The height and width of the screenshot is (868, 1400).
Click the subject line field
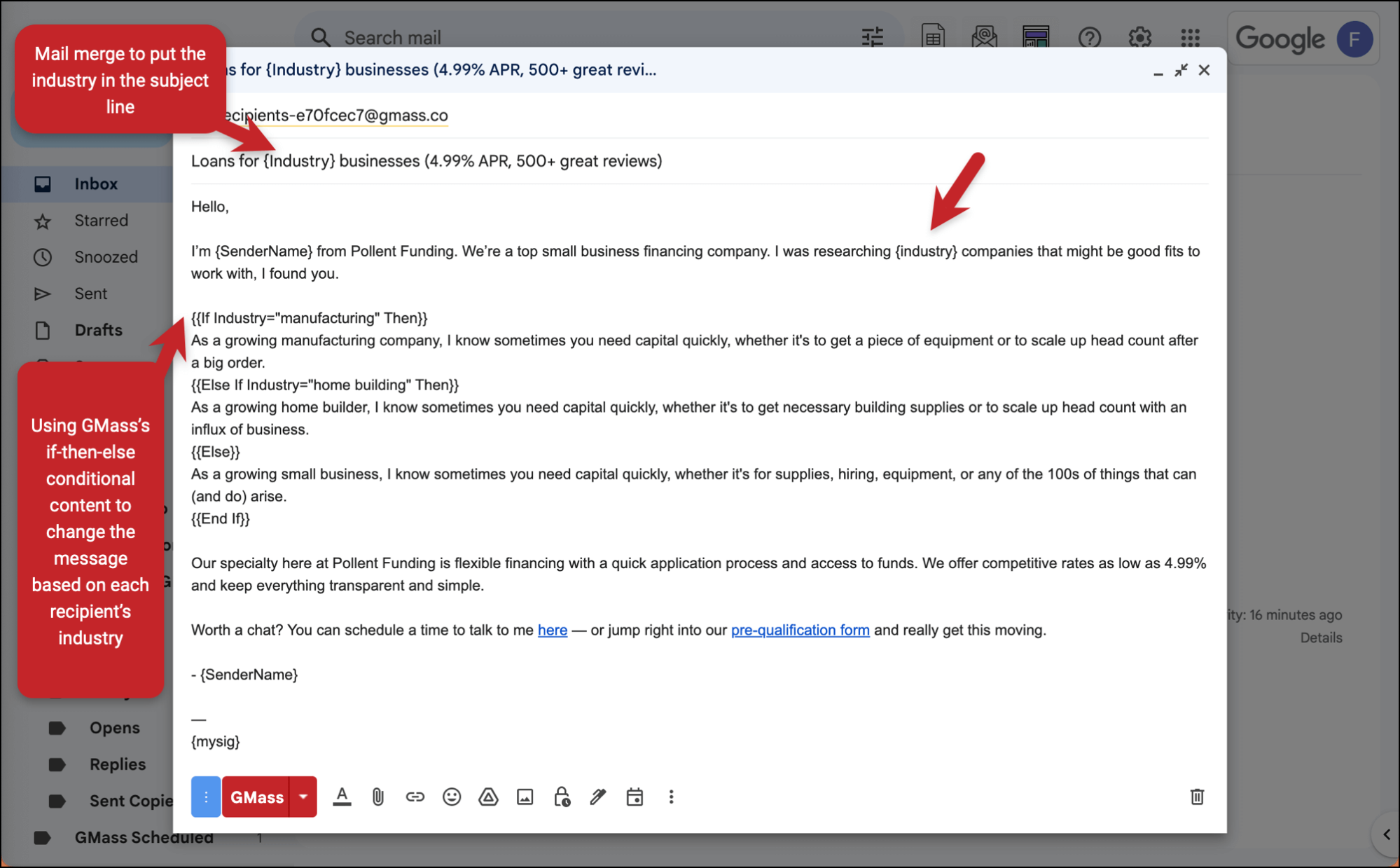pyautogui.click(x=700, y=161)
